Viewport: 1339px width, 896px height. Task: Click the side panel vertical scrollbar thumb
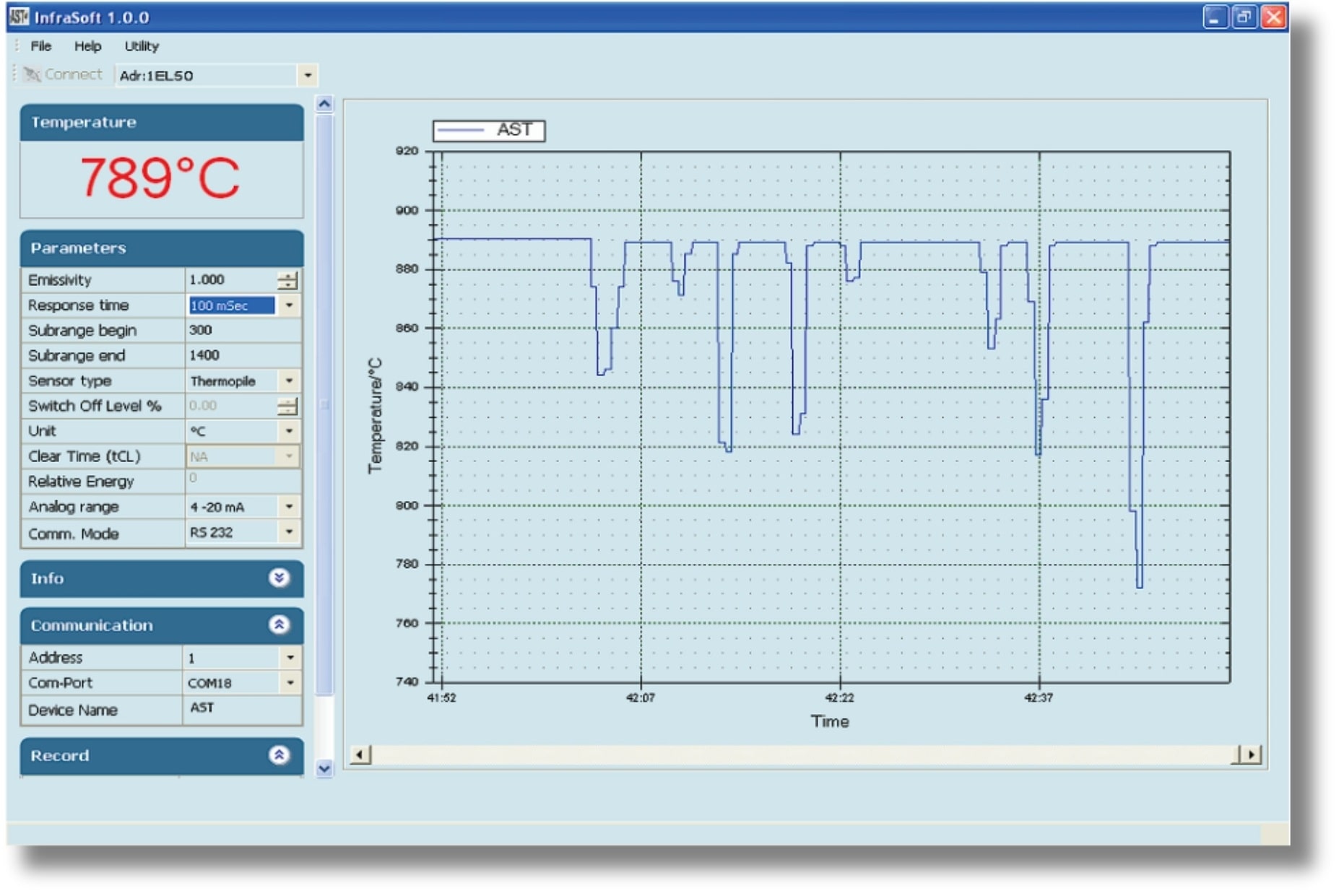(325, 404)
